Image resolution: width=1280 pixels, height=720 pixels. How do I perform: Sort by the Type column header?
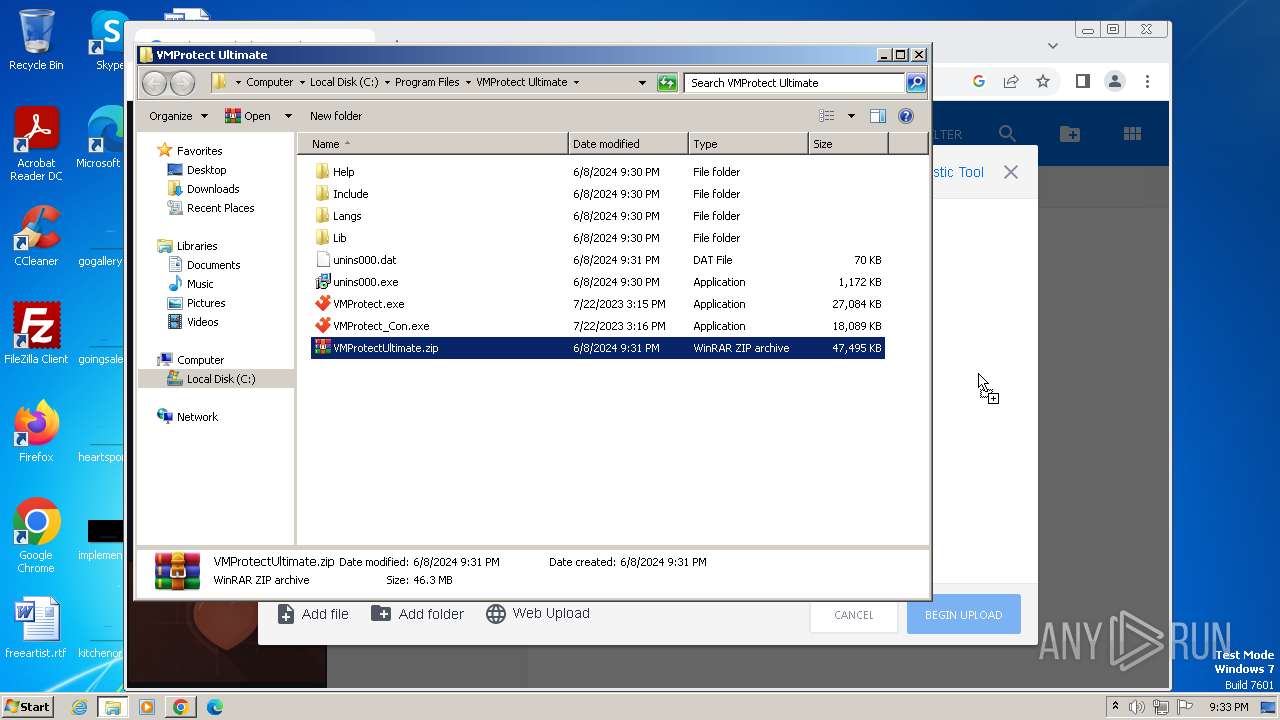(x=748, y=144)
